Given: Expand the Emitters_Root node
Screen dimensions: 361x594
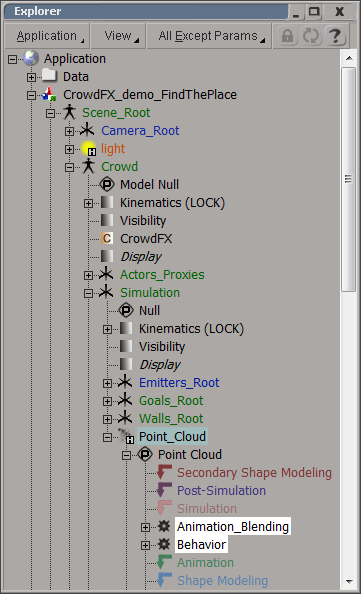Looking at the screenshot, I should pos(107,383).
